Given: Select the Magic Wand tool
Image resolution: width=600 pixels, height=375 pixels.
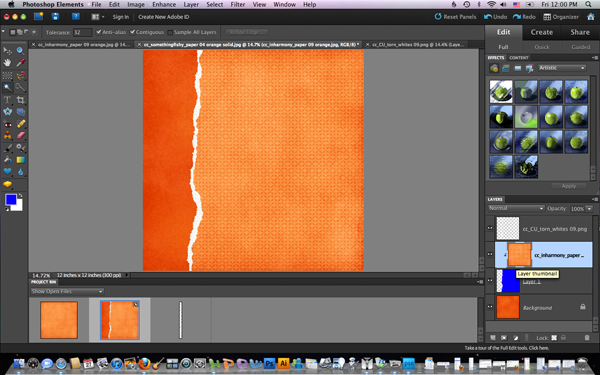Looking at the screenshot, I should [x=7, y=88].
